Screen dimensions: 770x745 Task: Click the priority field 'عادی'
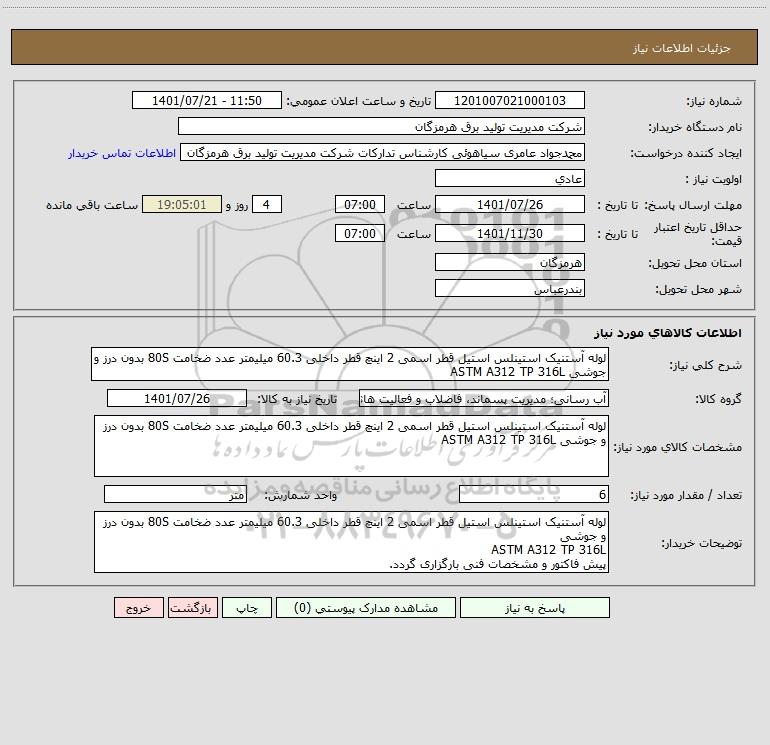pyautogui.click(x=510, y=178)
